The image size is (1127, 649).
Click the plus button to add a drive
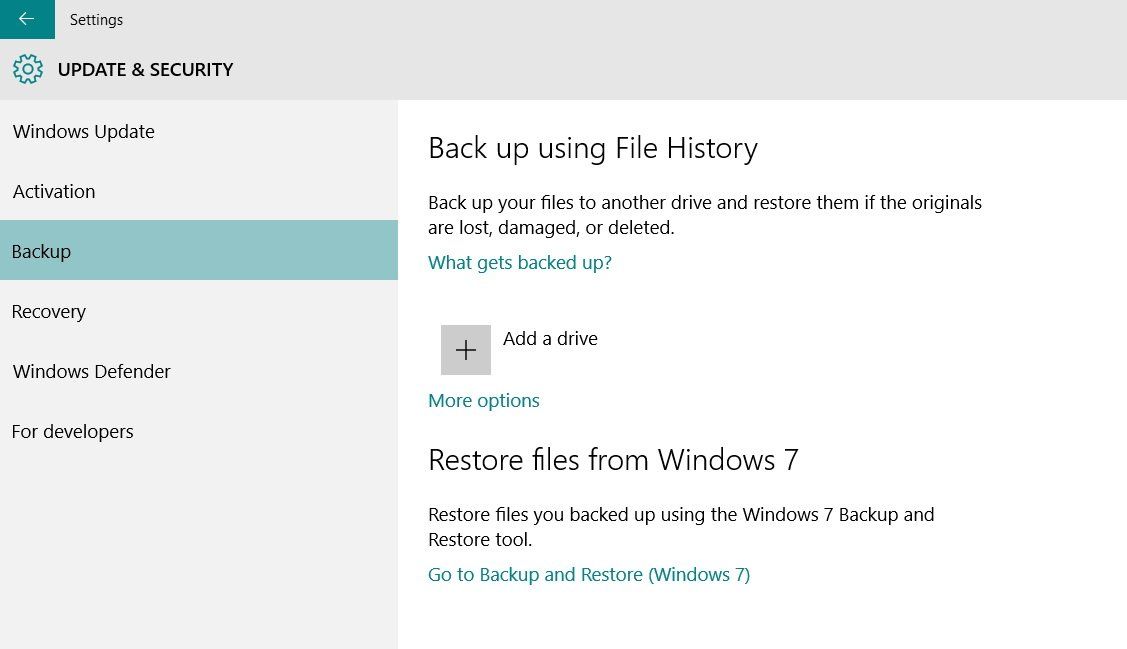466,350
